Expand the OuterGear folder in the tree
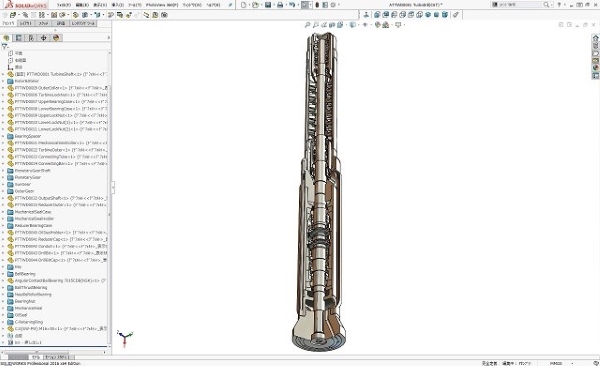The width and height of the screenshot is (600, 366). [x=3, y=191]
